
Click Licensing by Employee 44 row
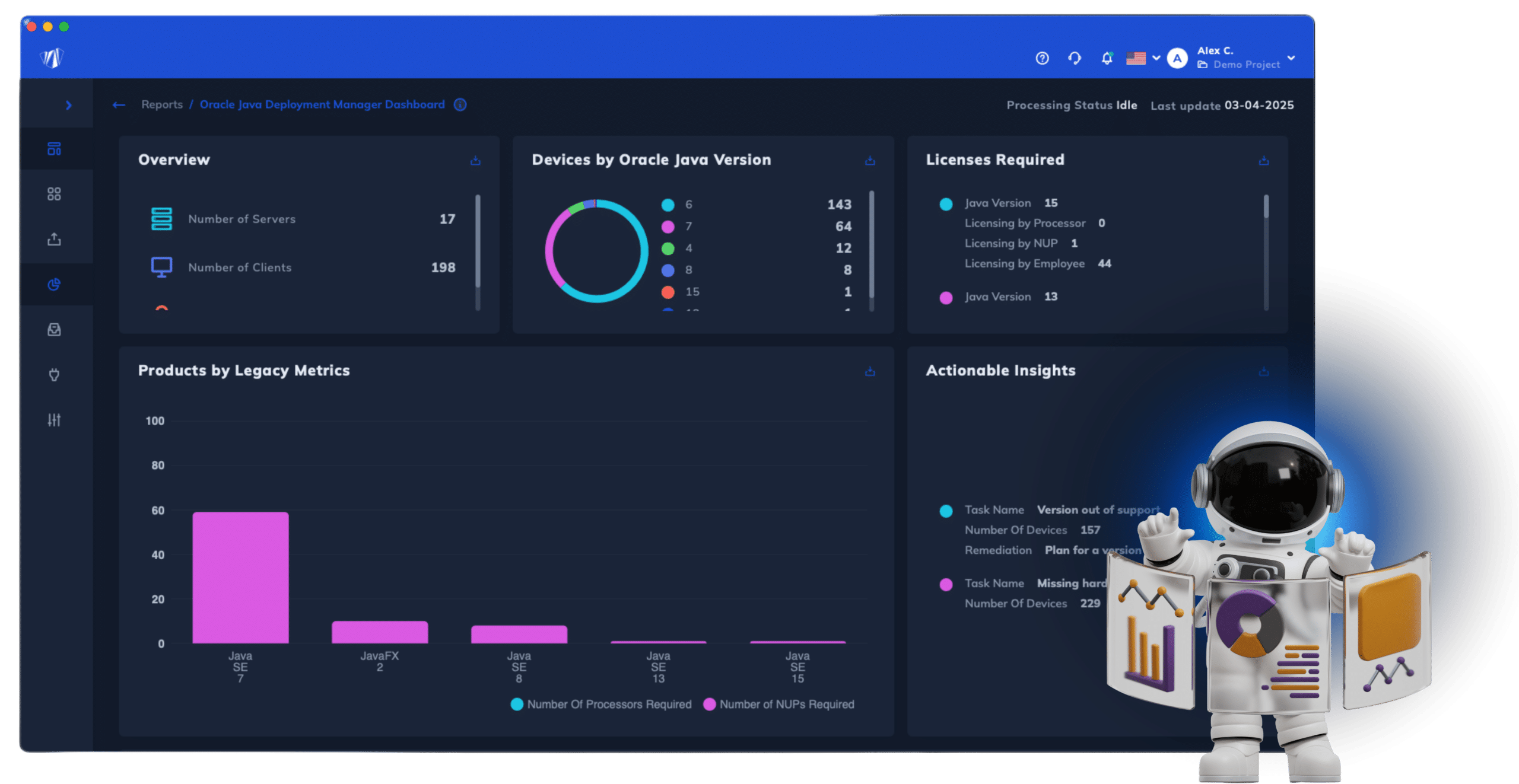[1038, 263]
